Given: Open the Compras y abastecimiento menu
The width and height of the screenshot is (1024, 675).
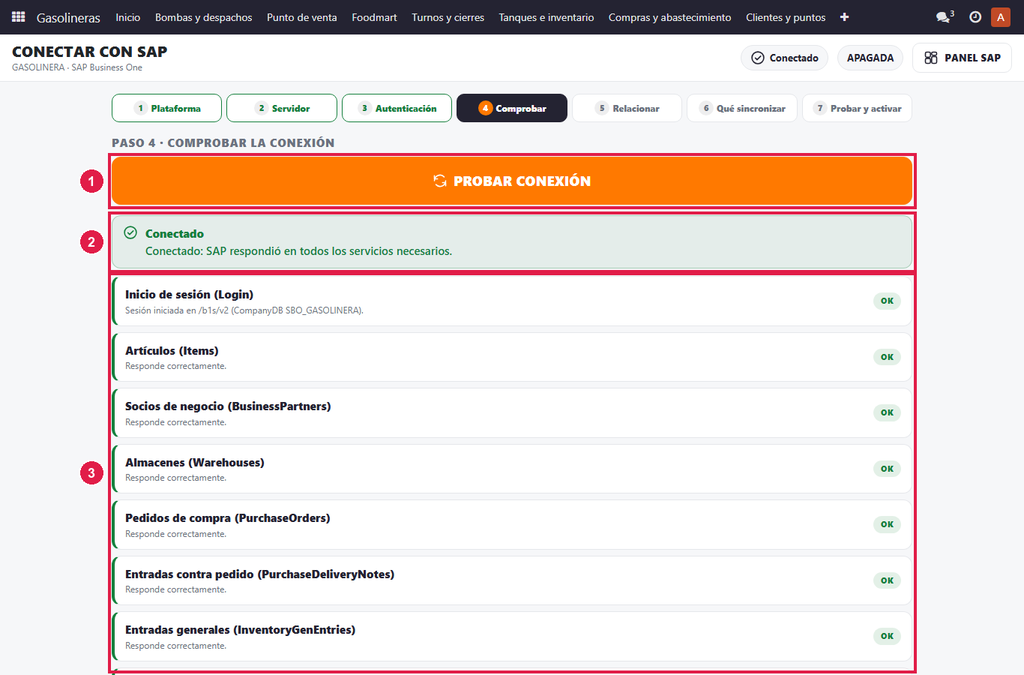Looking at the screenshot, I should 669,17.
